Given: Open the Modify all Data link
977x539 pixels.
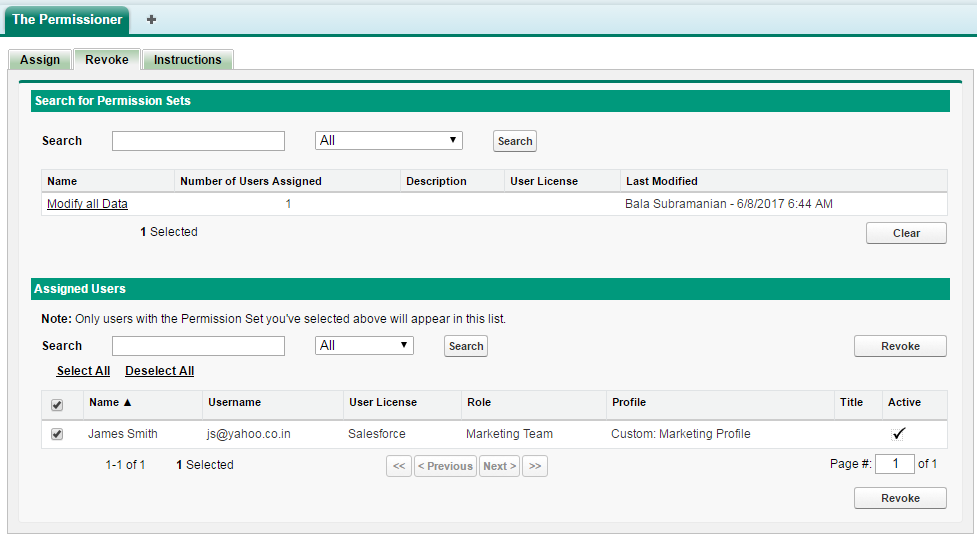Looking at the screenshot, I should point(87,204).
